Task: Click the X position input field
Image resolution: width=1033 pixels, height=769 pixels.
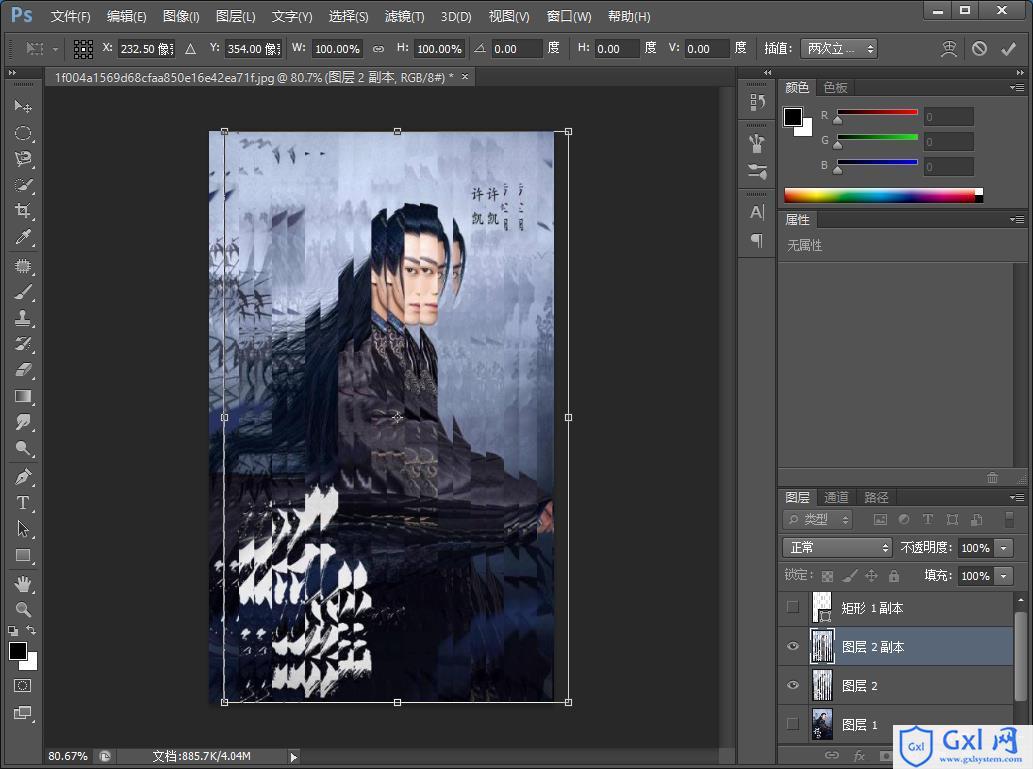Action: point(147,49)
